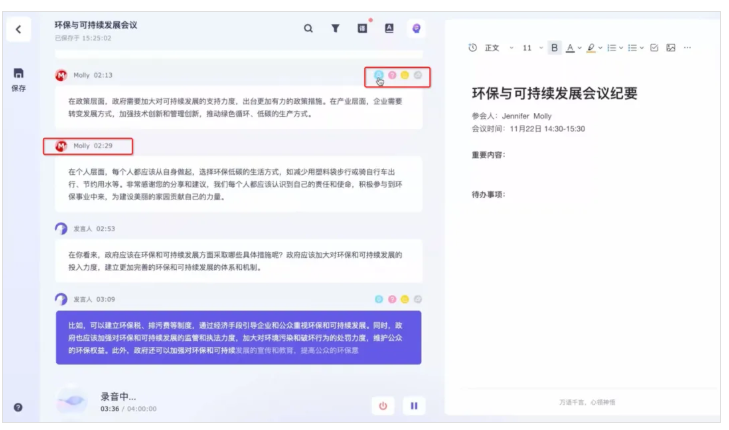Image resolution: width=729 pixels, height=430 pixels.
Task: Click the history clock icon in editor toolbar
Action: point(472,47)
